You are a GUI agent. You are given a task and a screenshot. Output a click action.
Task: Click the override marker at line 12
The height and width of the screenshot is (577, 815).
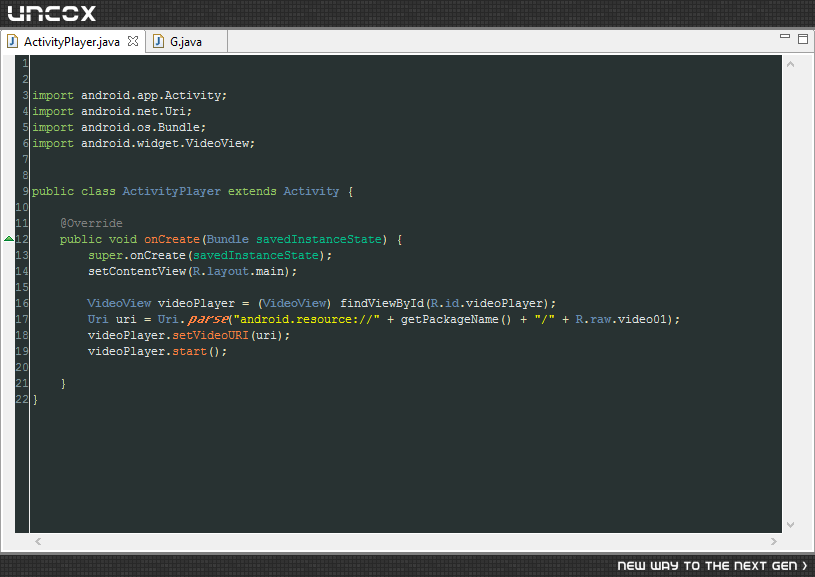[9, 239]
